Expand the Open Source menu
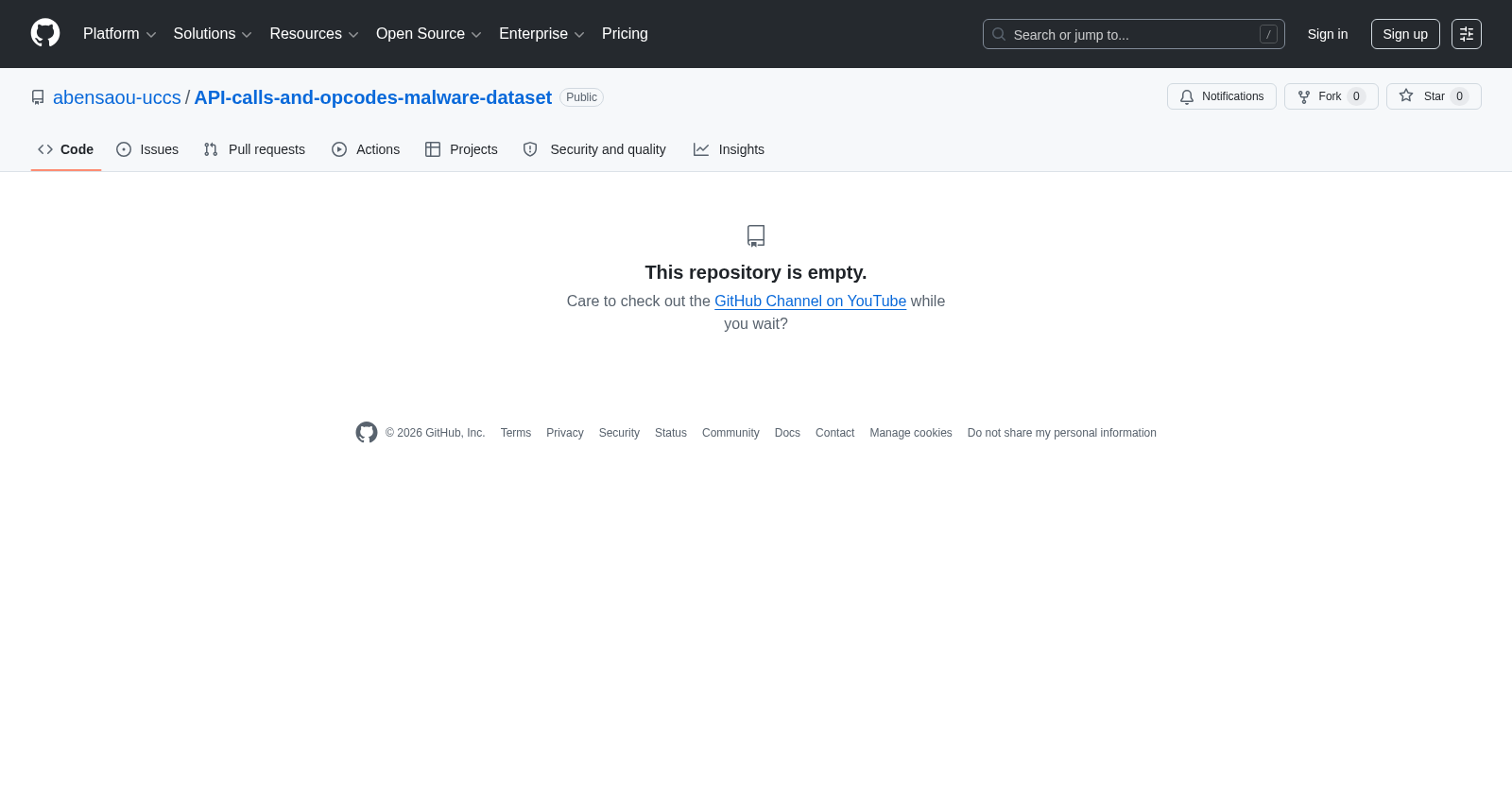The height and width of the screenshot is (810, 1512). point(429,34)
